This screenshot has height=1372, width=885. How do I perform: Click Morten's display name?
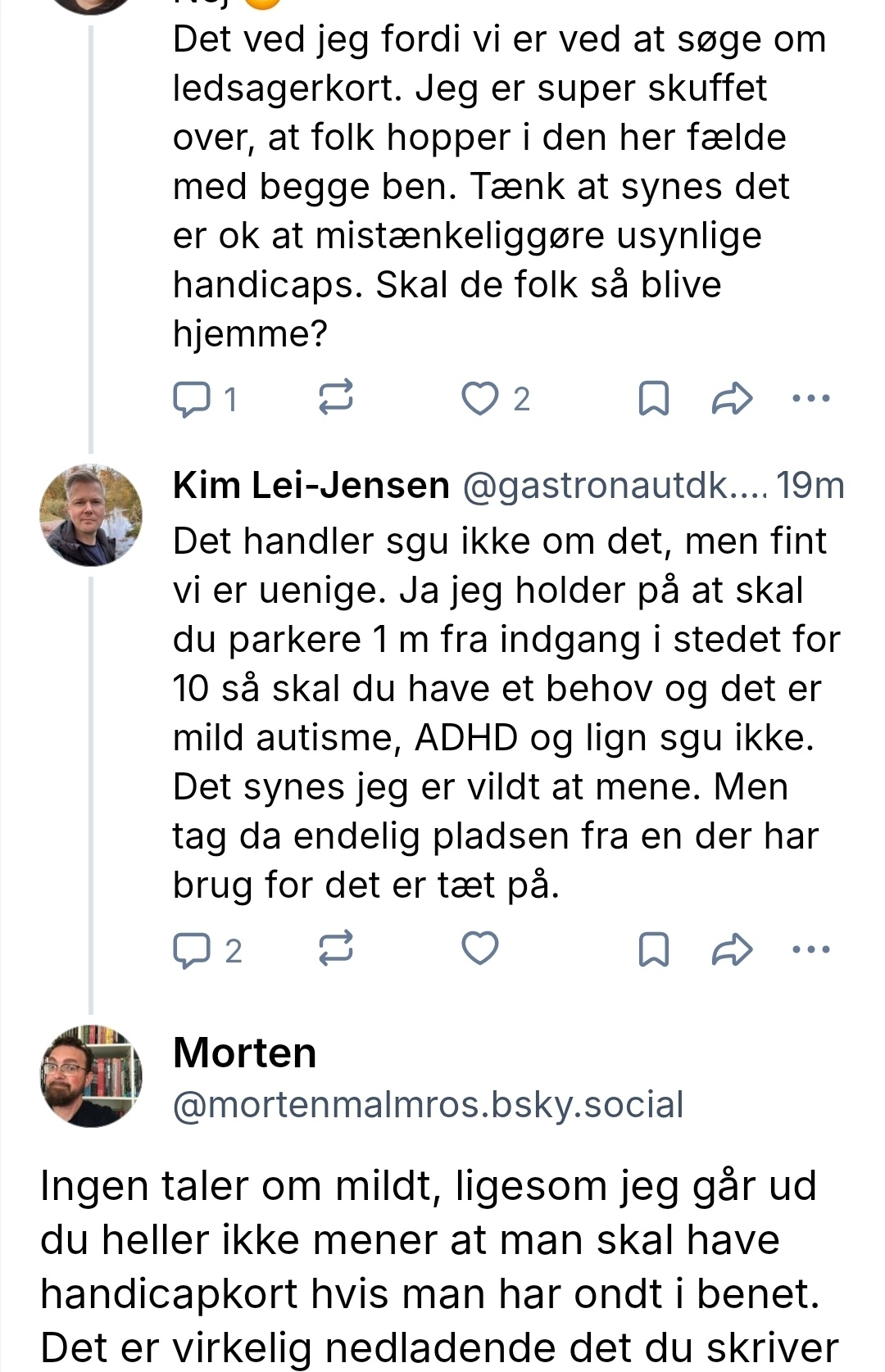(244, 1053)
